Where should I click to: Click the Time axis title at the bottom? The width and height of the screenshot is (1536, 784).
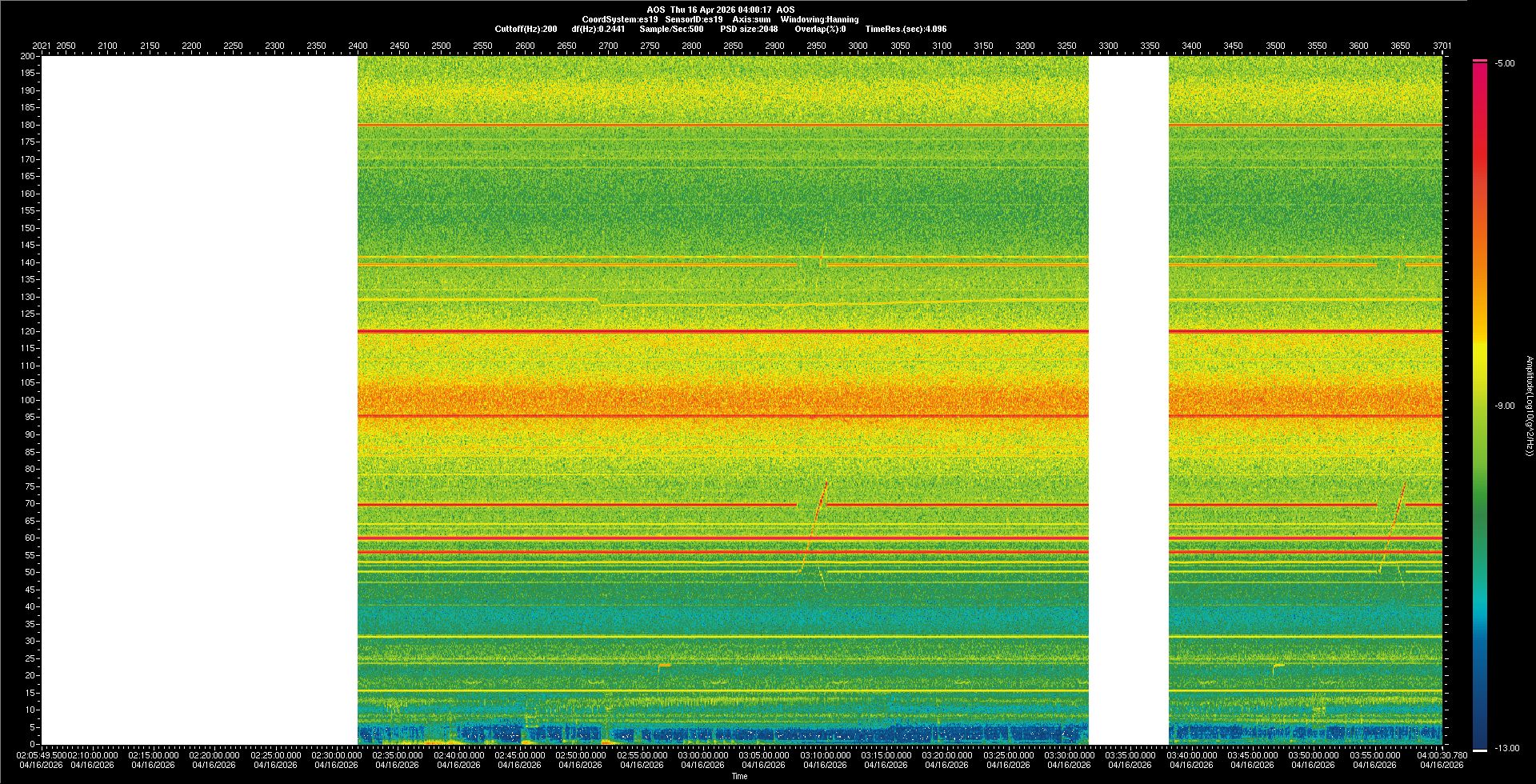click(739, 776)
